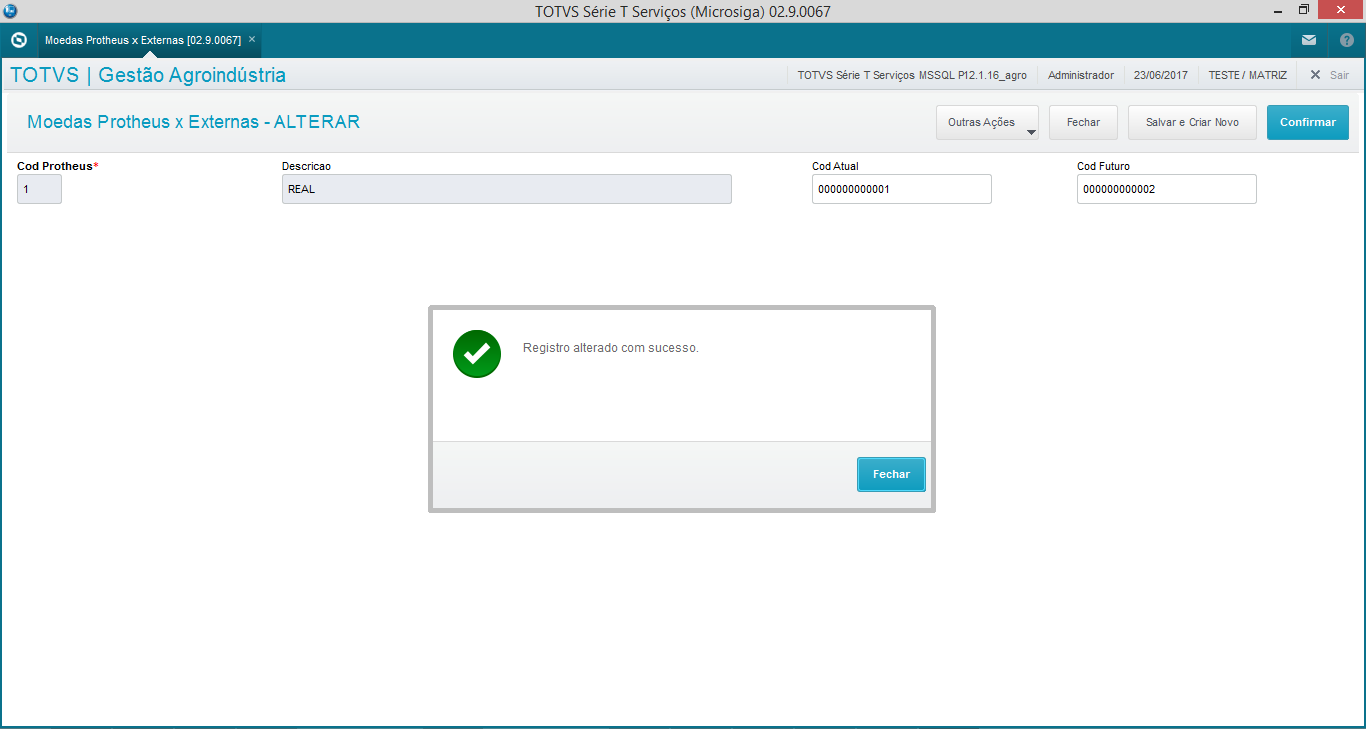Viewport: 1366px width, 729px height.
Task: Click the Sair exit button
Action: coord(1329,75)
